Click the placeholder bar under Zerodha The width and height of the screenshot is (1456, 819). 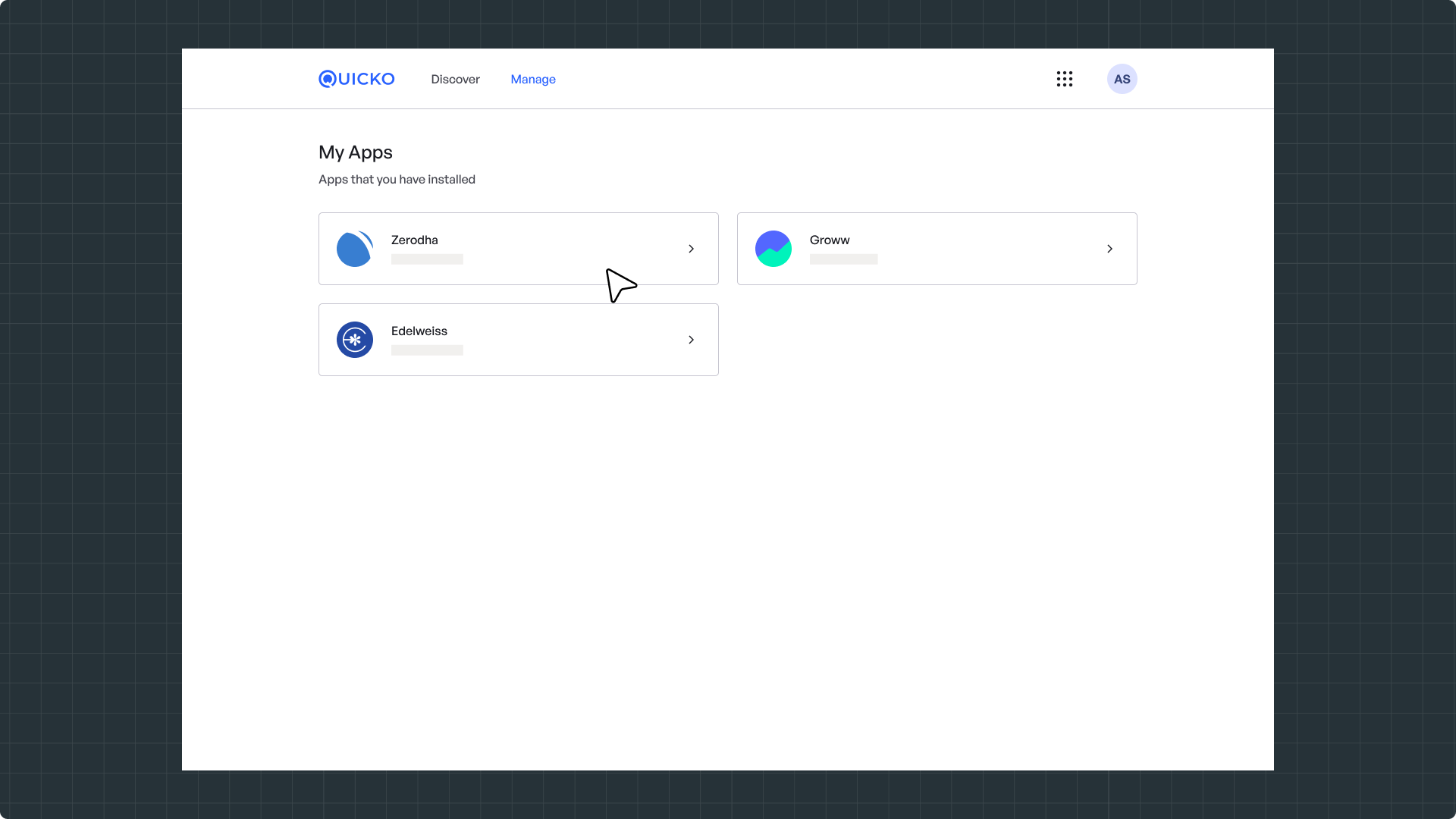(x=427, y=259)
